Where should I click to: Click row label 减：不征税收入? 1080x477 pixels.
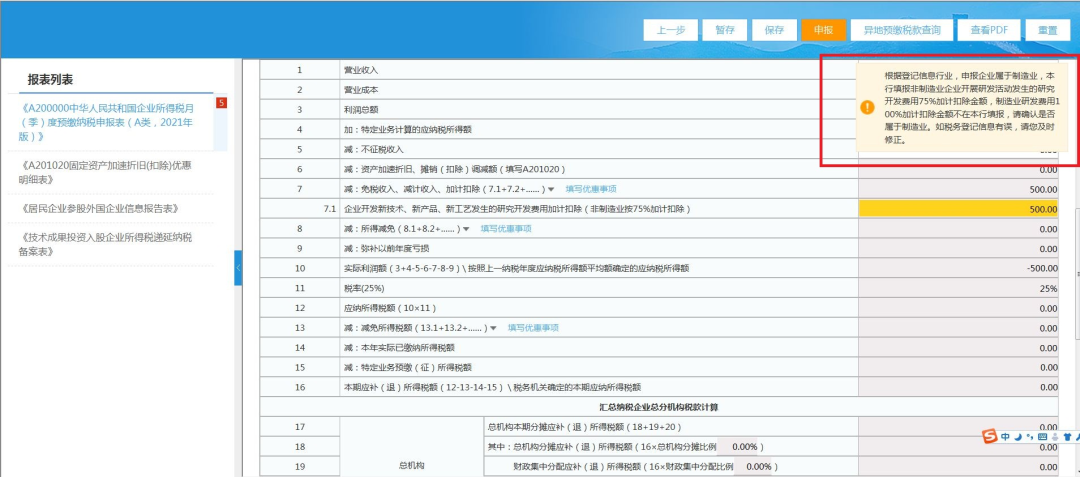click(373, 149)
